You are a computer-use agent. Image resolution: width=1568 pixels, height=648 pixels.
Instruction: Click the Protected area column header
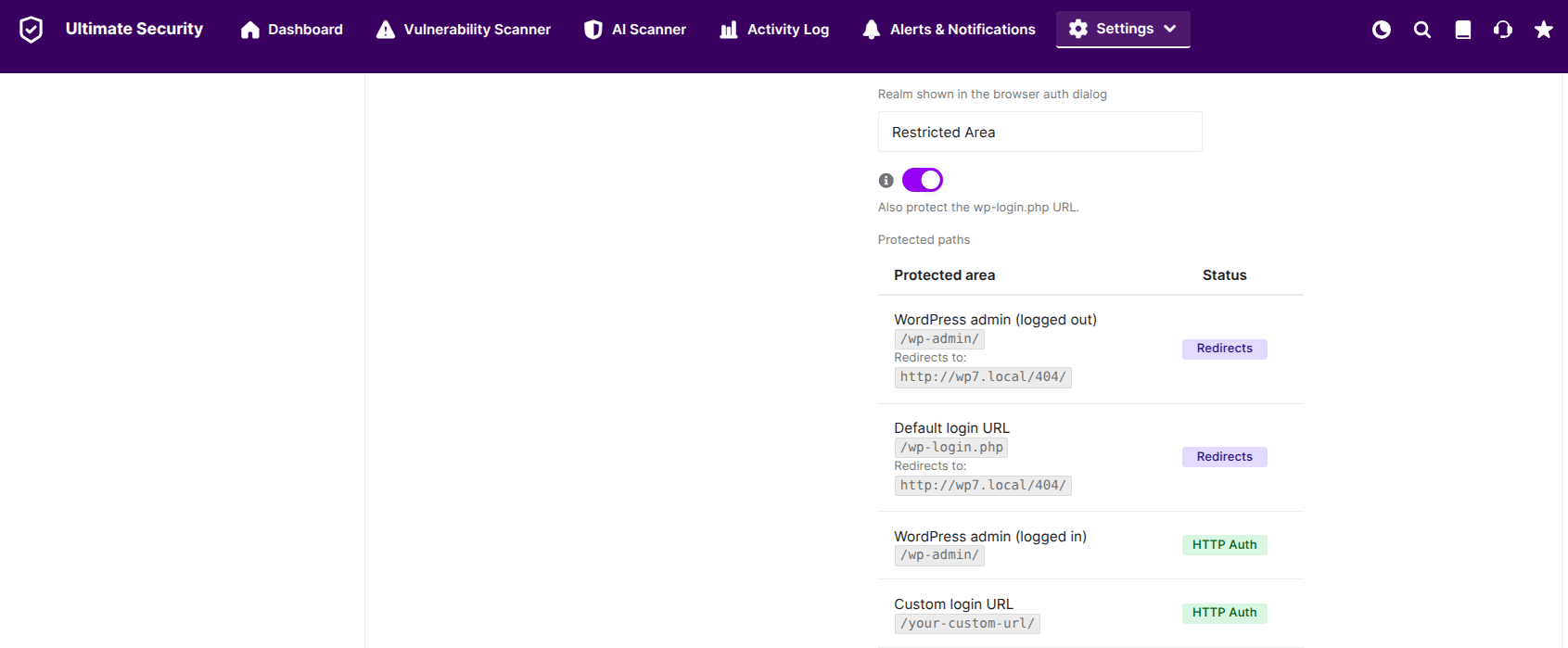click(945, 275)
